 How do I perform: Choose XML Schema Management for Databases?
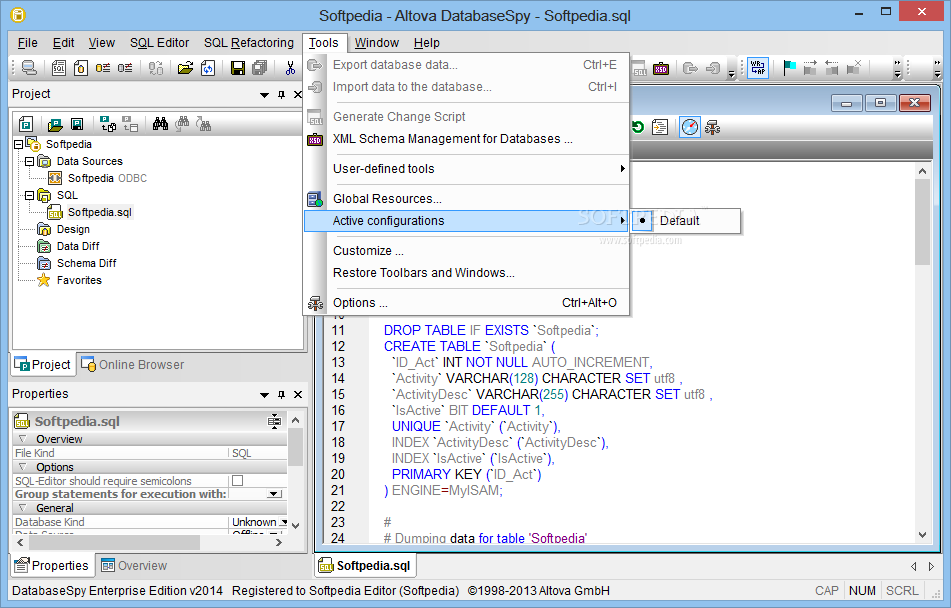tap(466, 139)
